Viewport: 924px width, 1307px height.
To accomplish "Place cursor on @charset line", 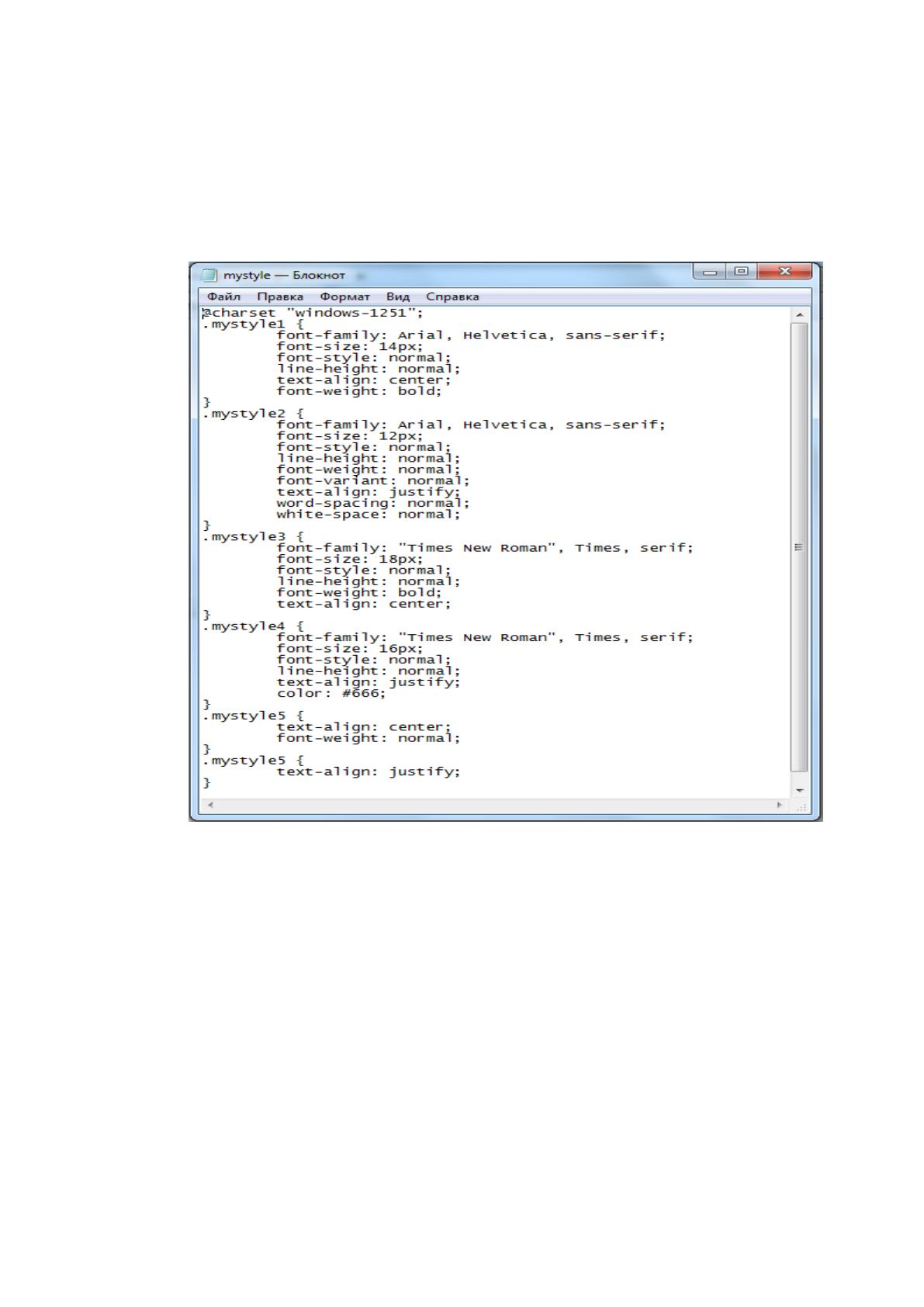I will click(313, 313).
